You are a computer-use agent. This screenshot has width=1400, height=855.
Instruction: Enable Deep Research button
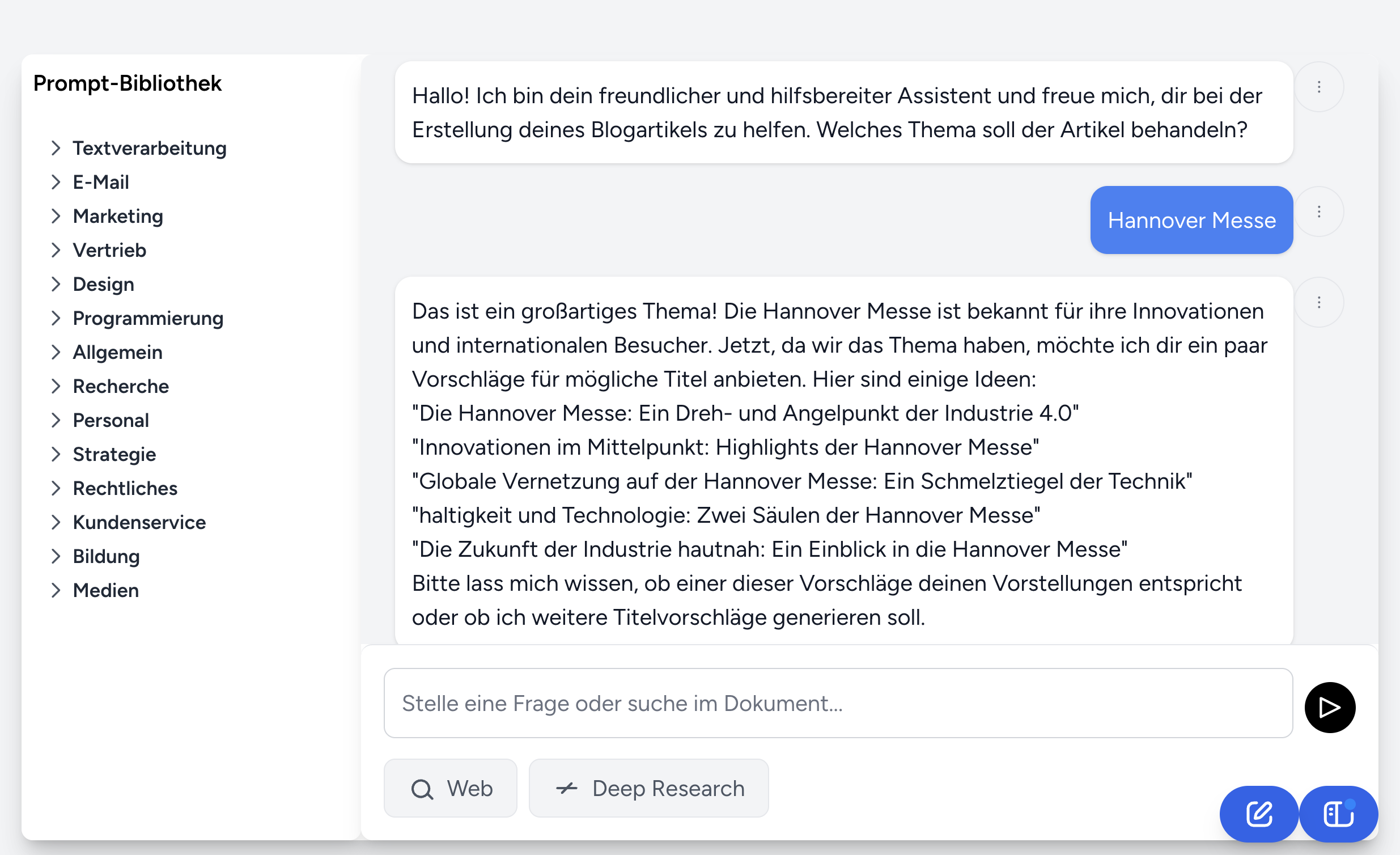[x=649, y=789]
